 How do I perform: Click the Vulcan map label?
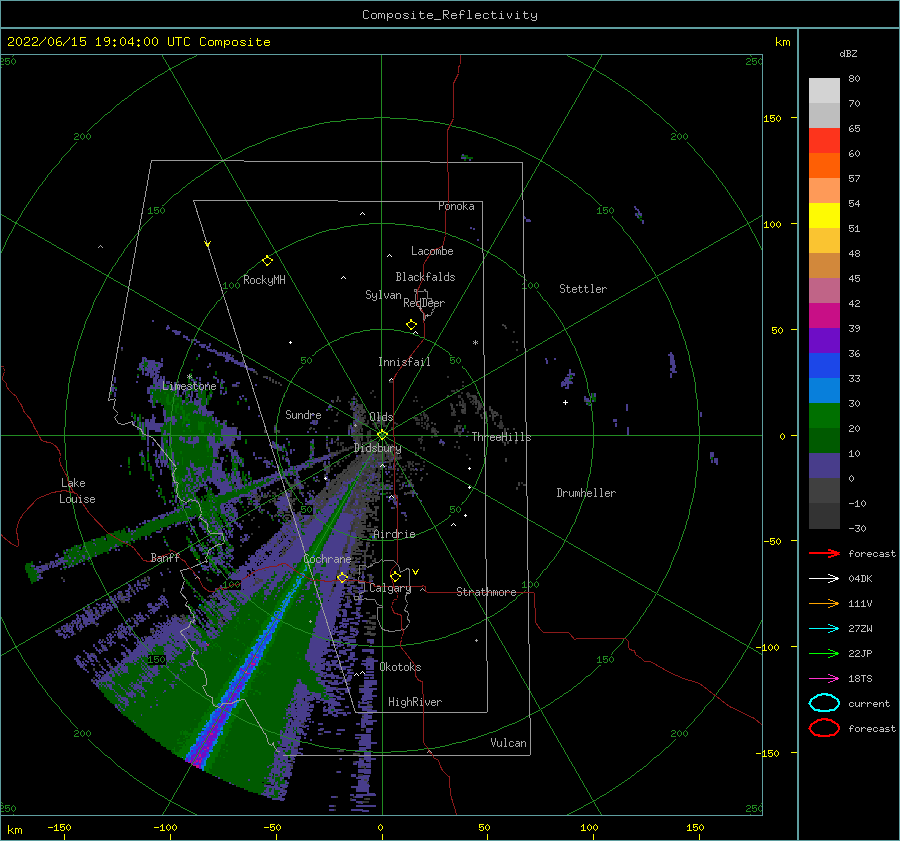(509, 743)
